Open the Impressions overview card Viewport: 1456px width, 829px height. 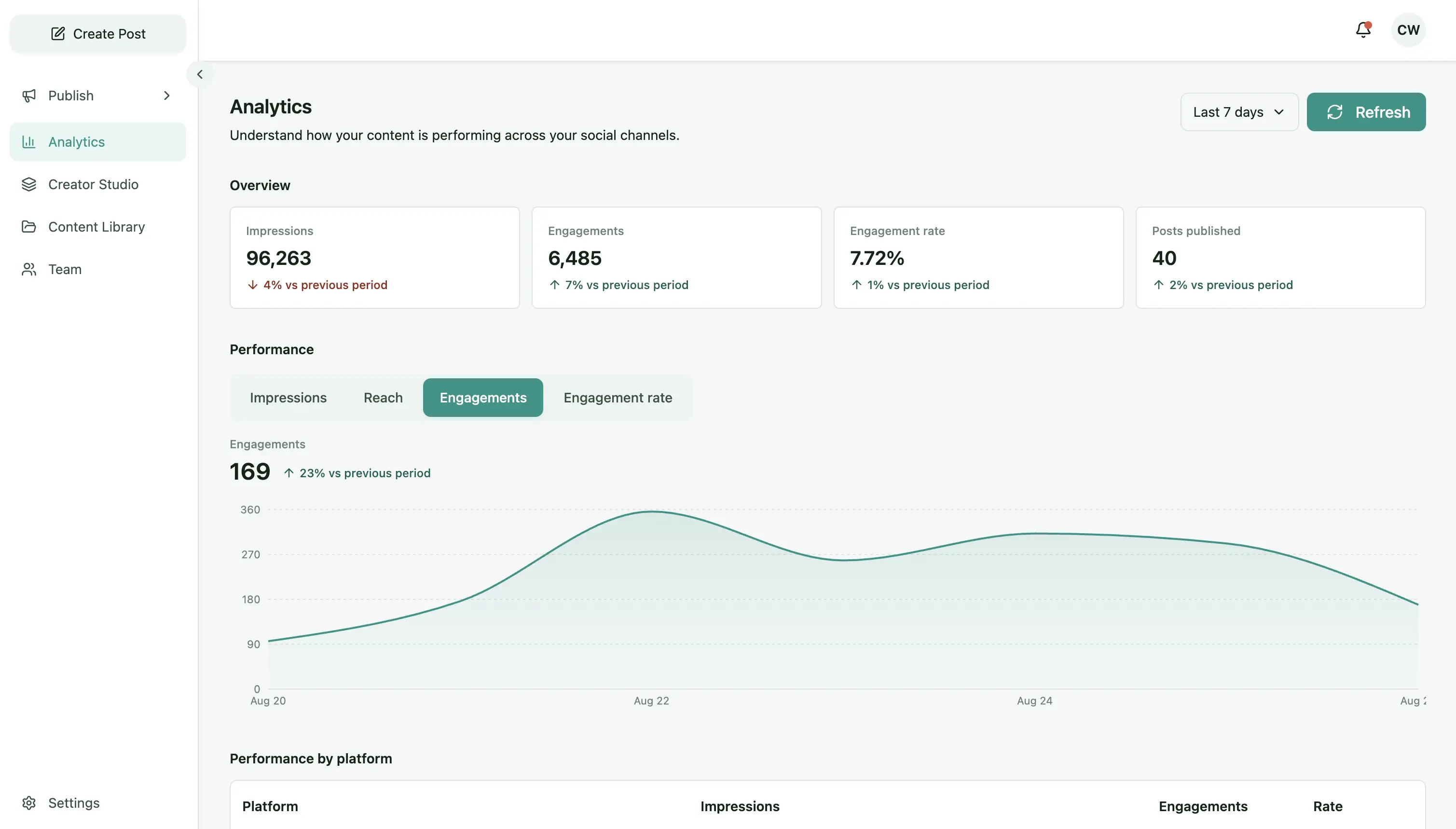[374, 258]
